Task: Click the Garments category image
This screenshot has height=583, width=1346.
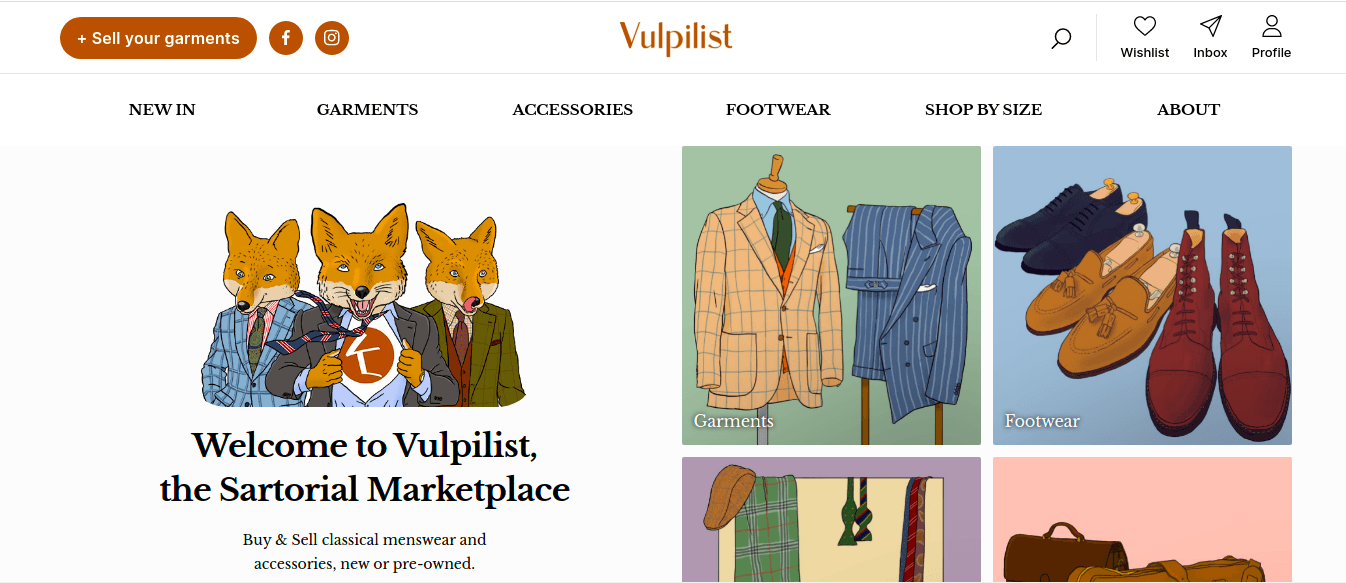Action: pyautogui.click(x=830, y=295)
